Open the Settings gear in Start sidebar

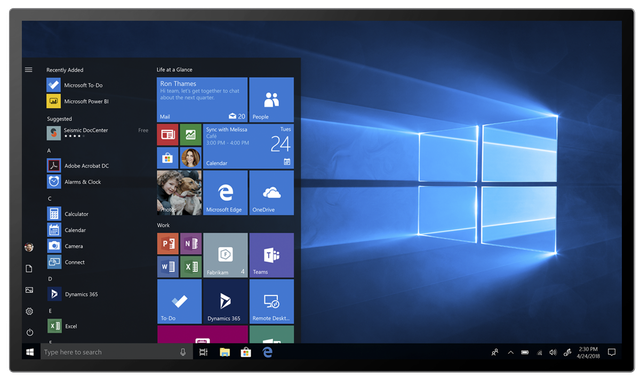pyautogui.click(x=29, y=311)
